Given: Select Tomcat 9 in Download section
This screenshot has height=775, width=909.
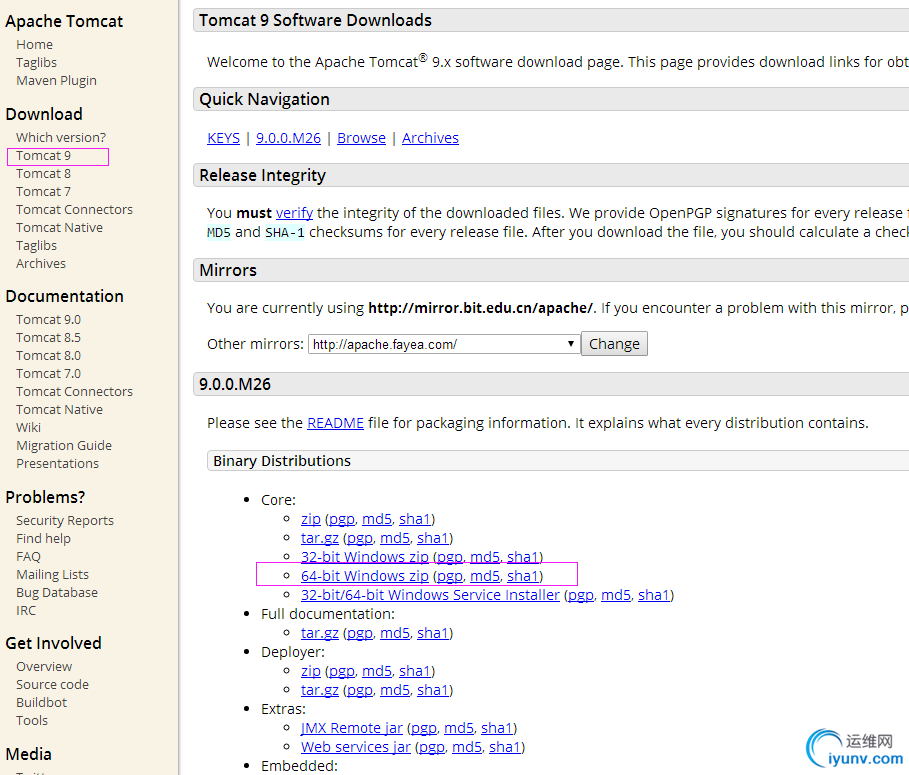Looking at the screenshot, I should tap(43, 155).
